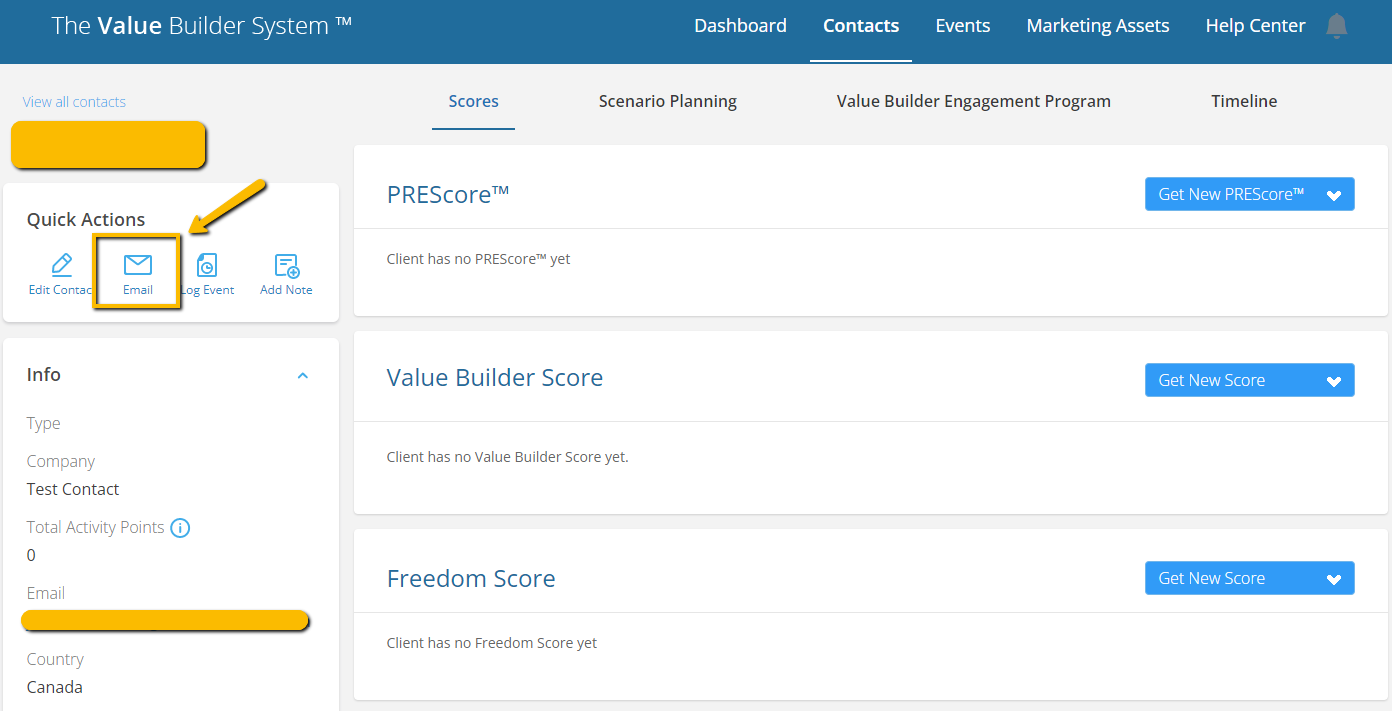The image size is (1392, 711).
Task: Click the Canada country value
Action: pyautogui.click(x=55, y=687)
